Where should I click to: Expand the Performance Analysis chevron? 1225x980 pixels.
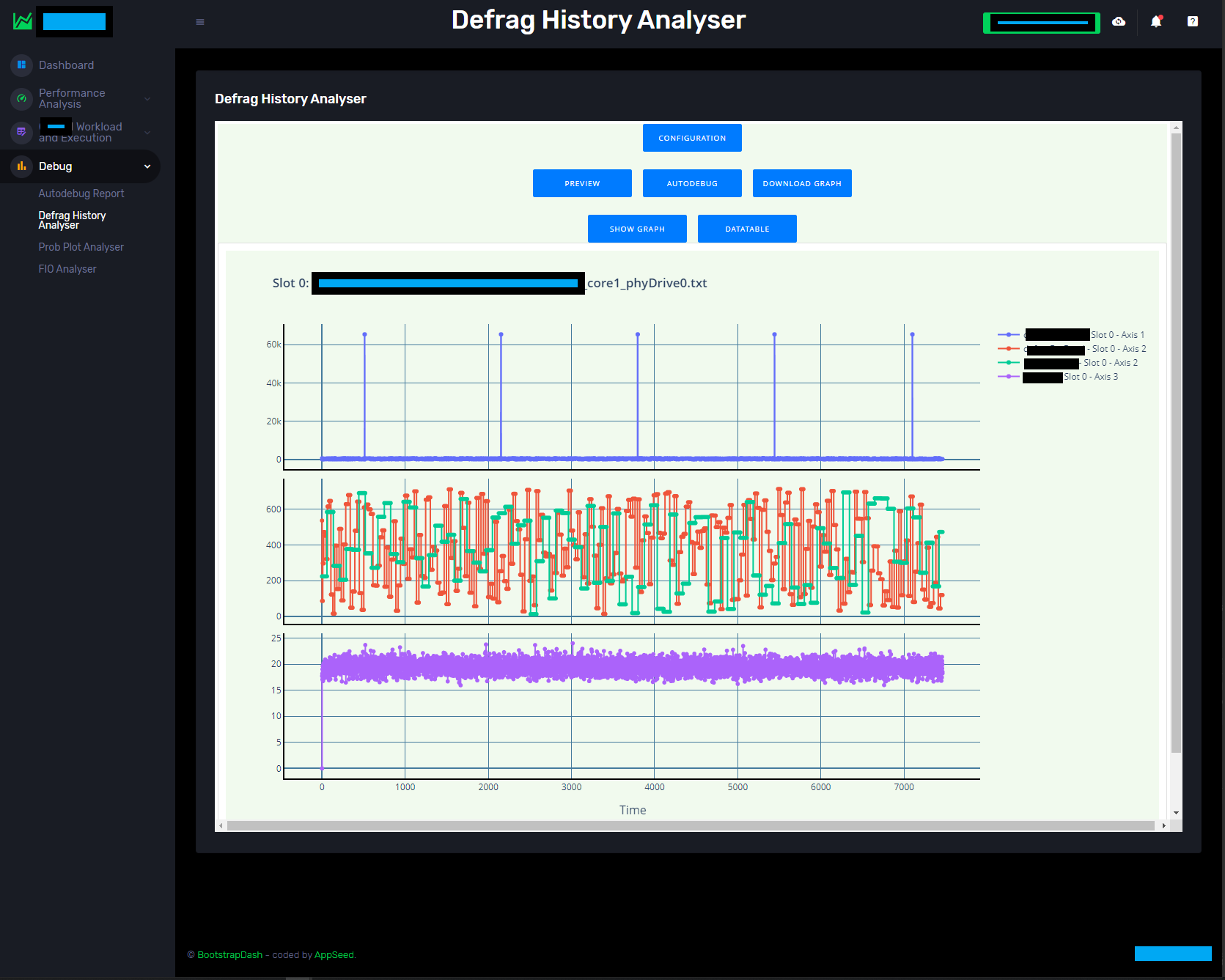pyautogui.click(x=147, y=99)
